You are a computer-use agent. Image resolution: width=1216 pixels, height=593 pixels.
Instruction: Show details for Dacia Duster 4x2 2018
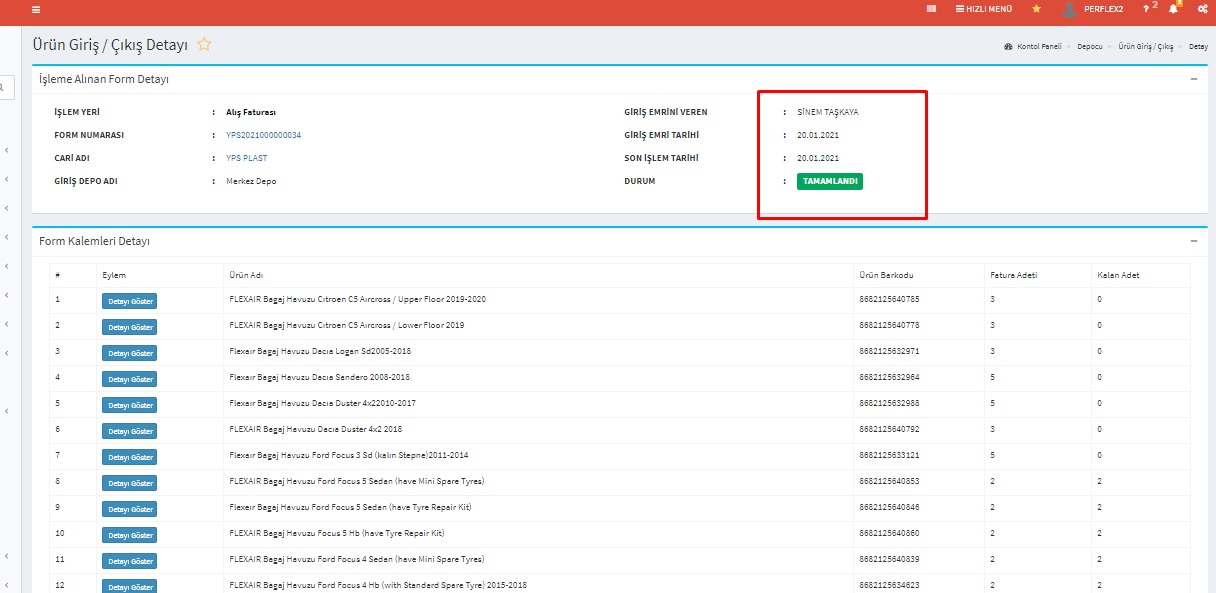129,431
